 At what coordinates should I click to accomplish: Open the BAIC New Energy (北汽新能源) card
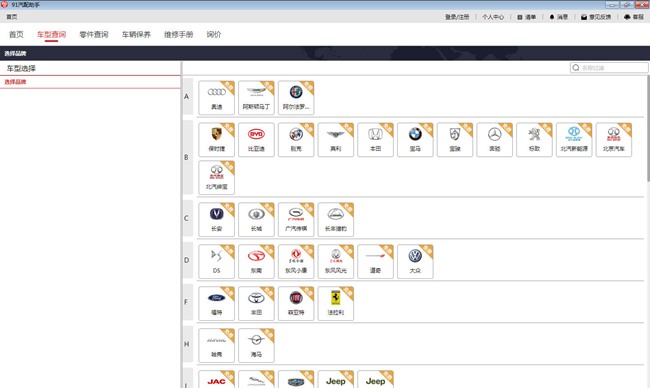coord(574,140)
